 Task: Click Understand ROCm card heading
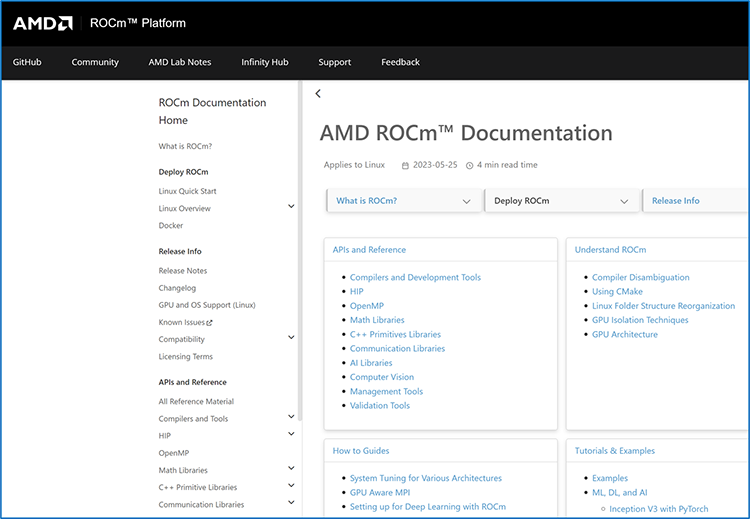click(610, 250)
